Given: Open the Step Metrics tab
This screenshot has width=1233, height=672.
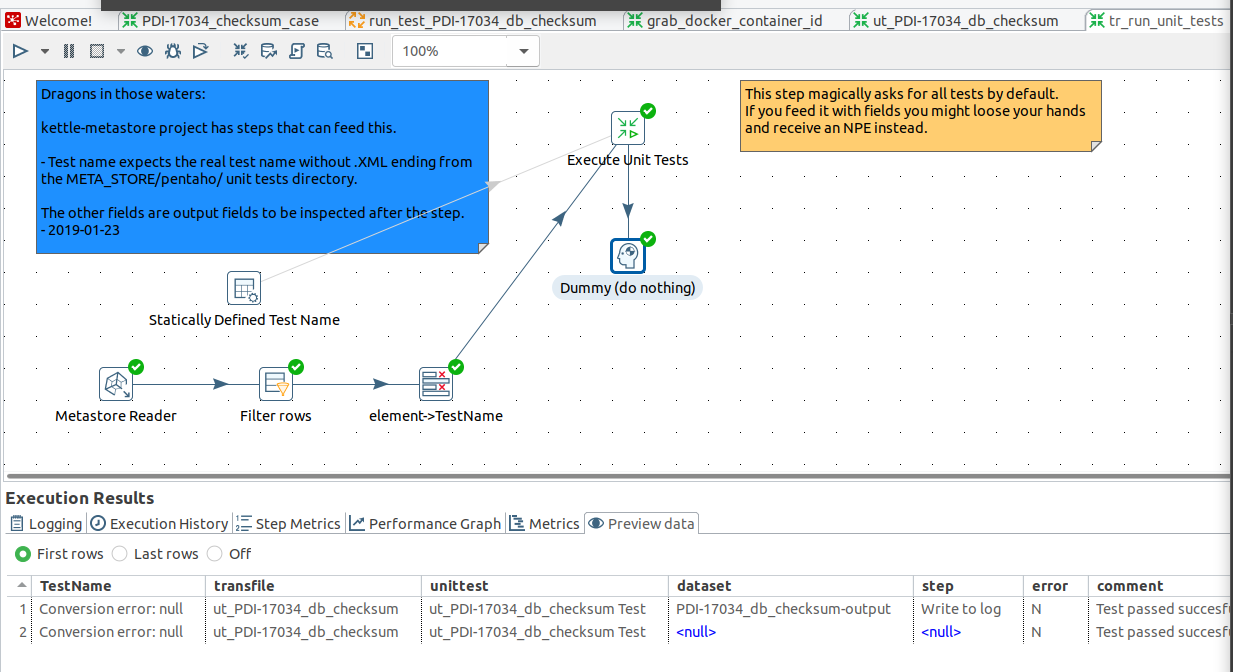Looking at the screenshot, I should pyautogui.click(x=289, y=523).
